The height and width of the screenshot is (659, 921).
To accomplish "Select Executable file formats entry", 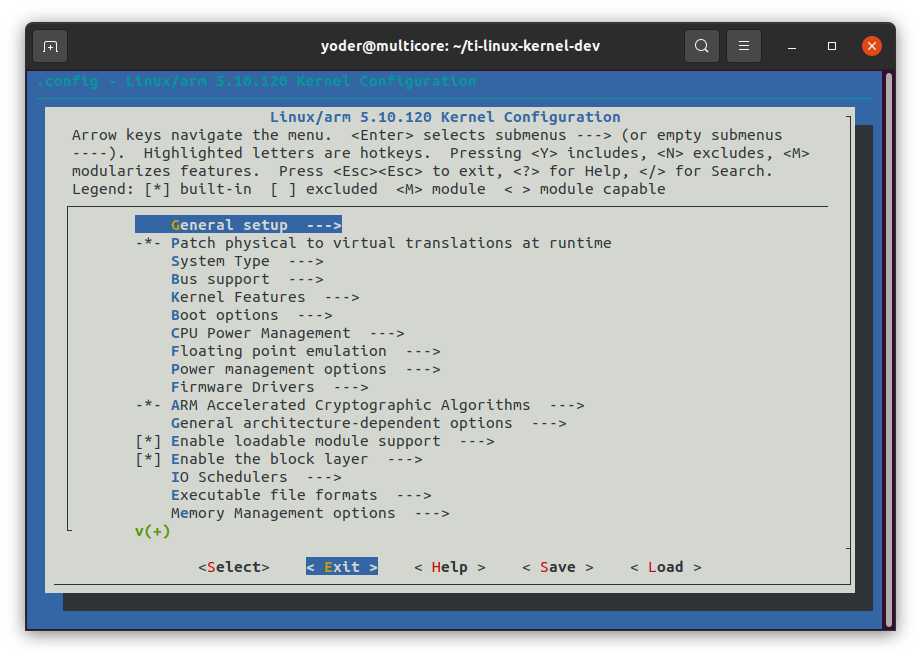I will coord(301,496).
